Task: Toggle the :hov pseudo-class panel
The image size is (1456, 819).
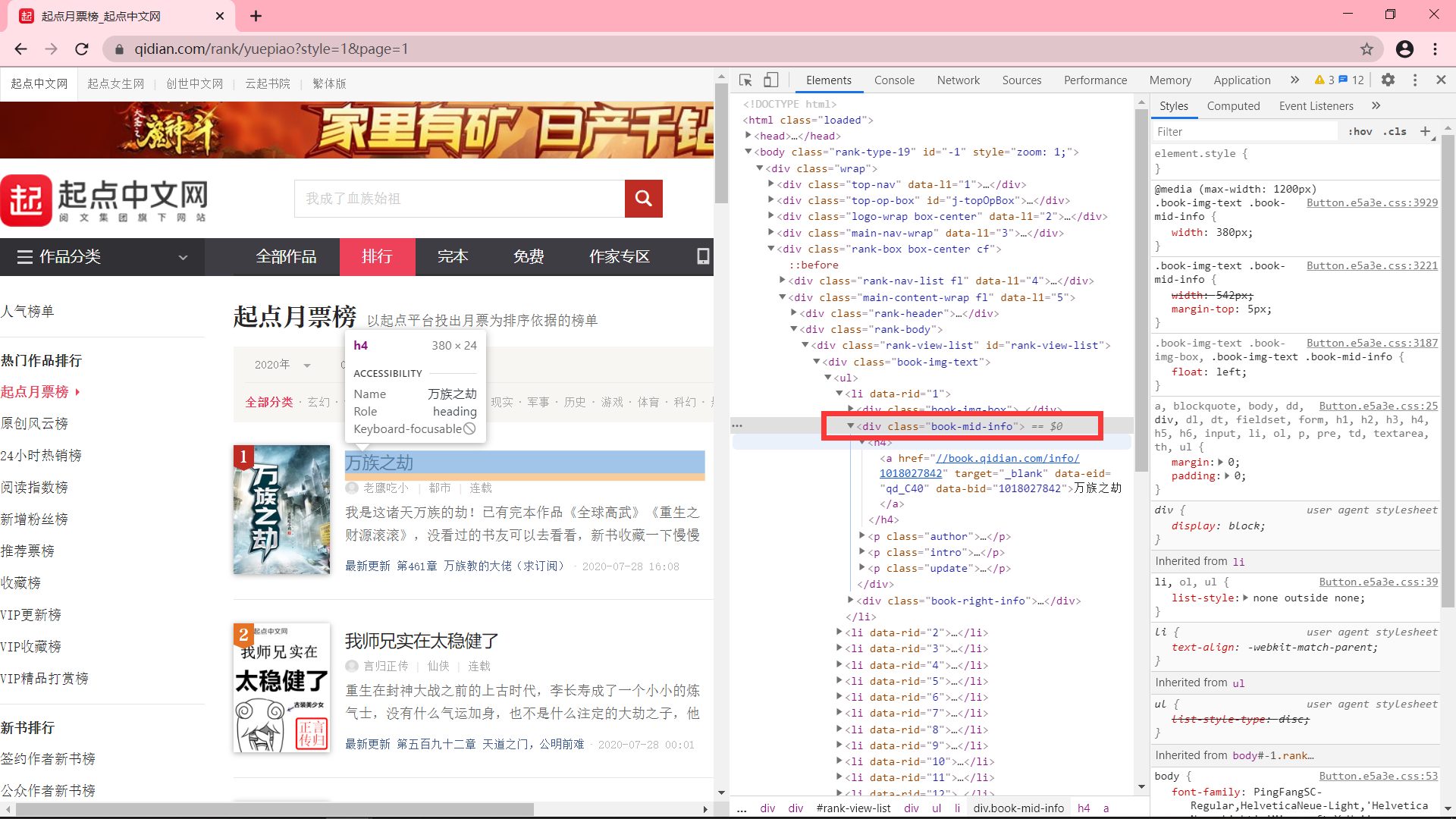Action: 1360,131
